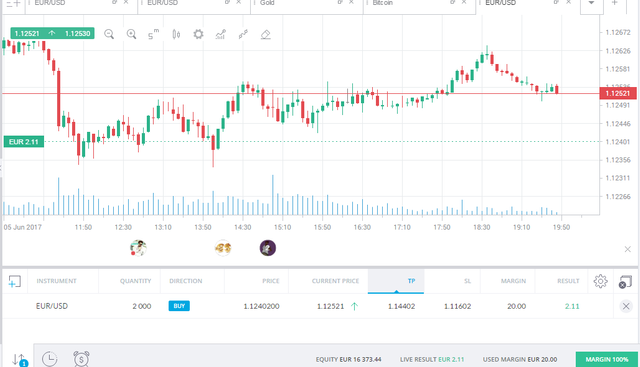Viewport: 640px width, 367px height.
Task: Add new position with plus-square icon
Action: pos(15,281)
